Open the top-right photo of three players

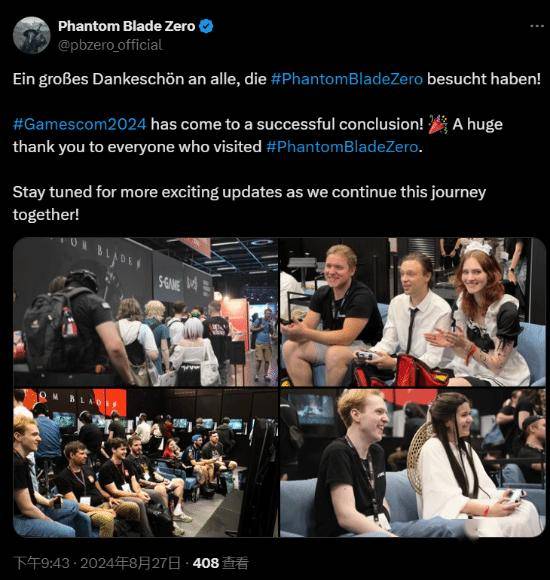pyautogui.click(x=413, y=312)
